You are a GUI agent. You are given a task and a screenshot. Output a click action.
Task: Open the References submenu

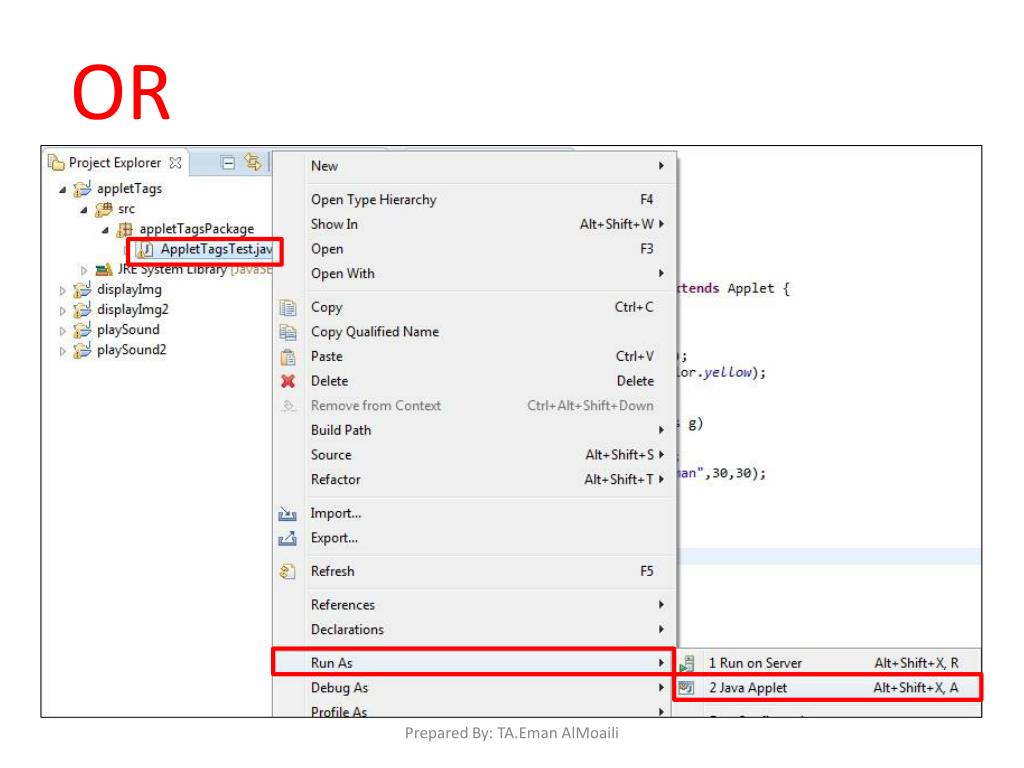point(475,605)
